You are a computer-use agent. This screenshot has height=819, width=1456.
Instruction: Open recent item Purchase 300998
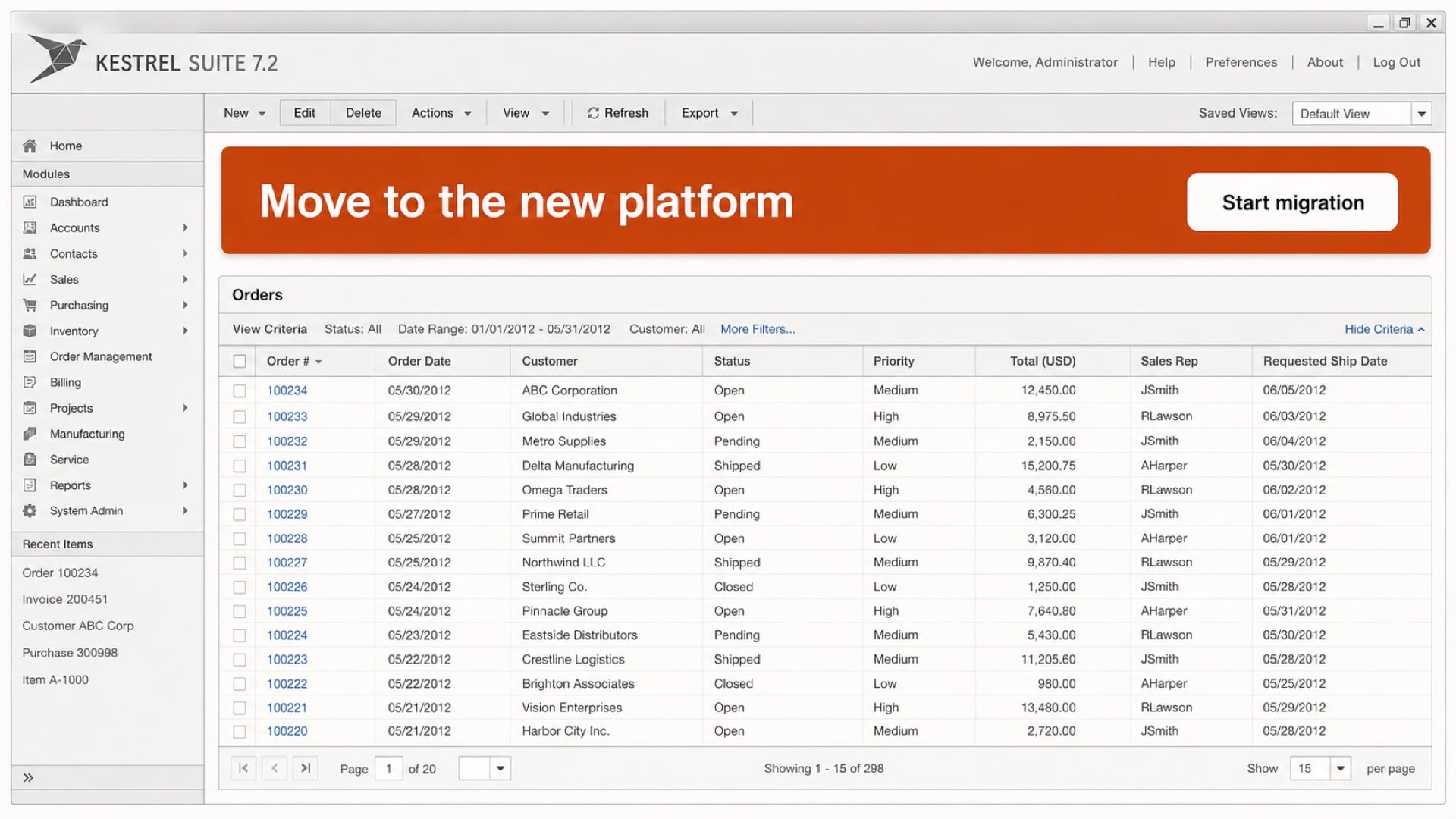point(70,653)
